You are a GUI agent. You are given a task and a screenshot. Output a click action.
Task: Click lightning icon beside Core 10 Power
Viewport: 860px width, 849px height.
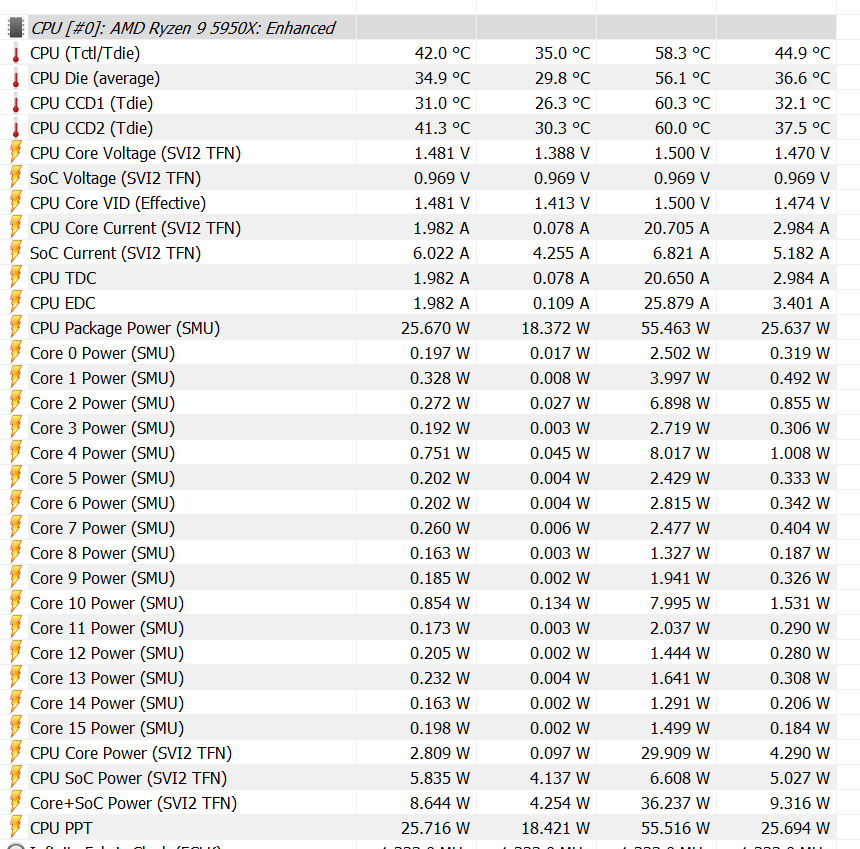16,603
